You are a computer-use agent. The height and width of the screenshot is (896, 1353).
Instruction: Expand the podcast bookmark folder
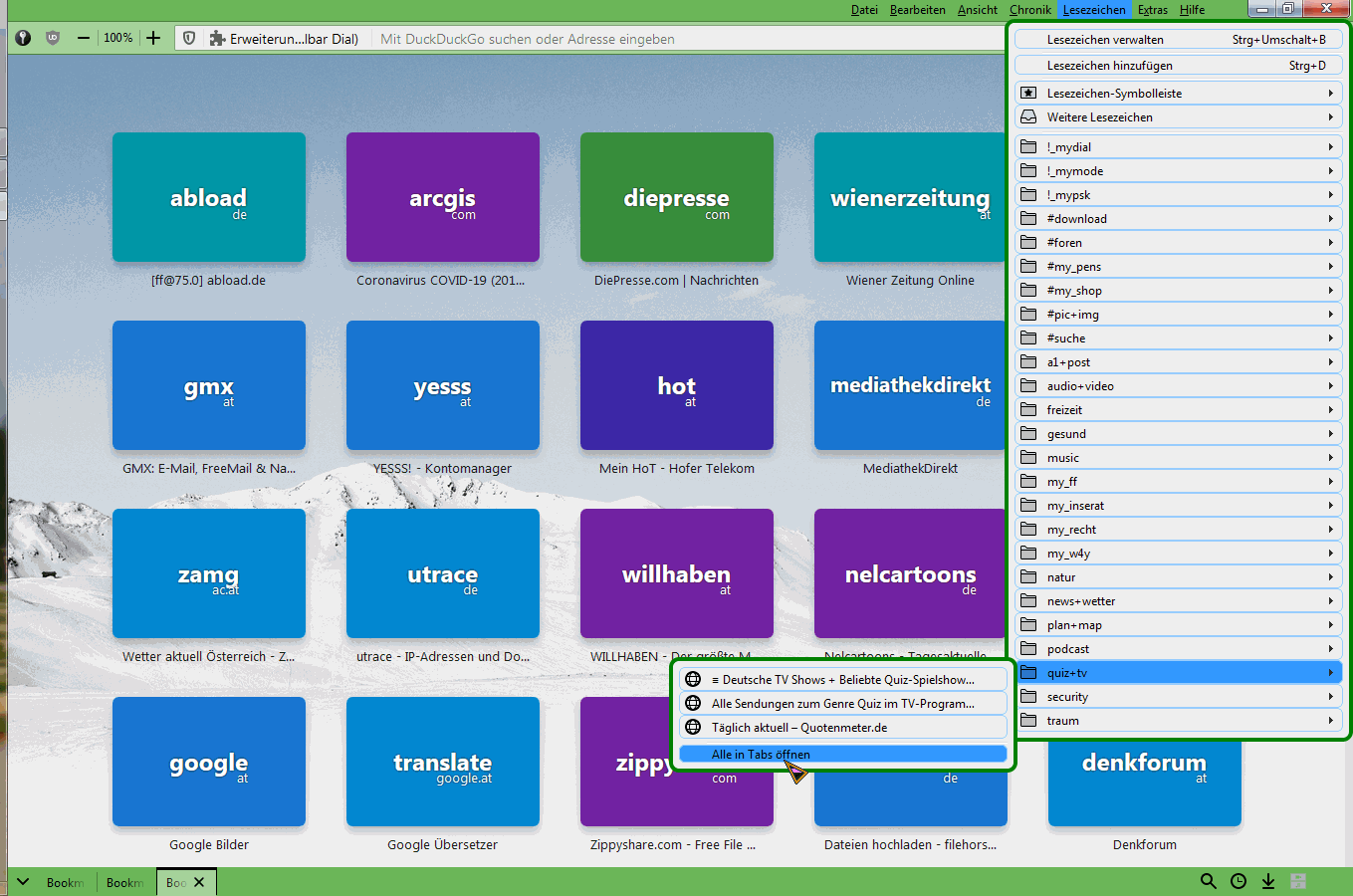click(x=1178, y=649)
